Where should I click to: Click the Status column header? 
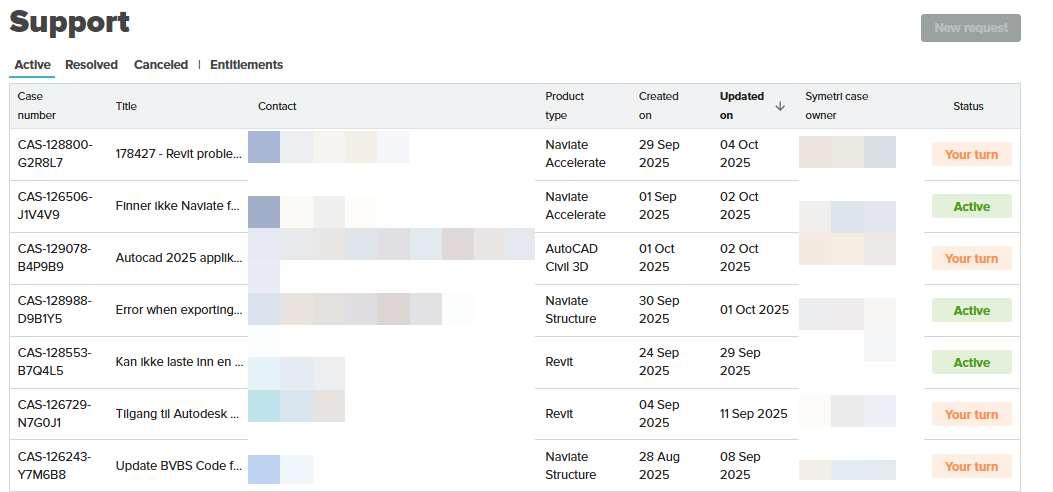point(967,106)
